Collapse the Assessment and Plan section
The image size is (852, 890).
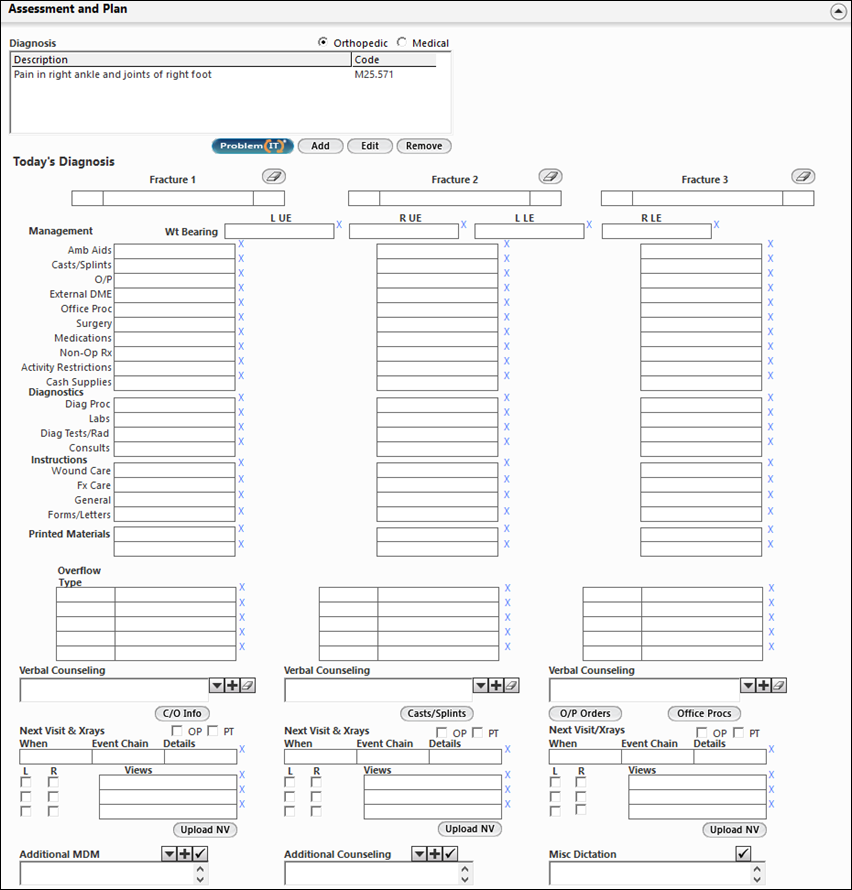coord(838,11)
